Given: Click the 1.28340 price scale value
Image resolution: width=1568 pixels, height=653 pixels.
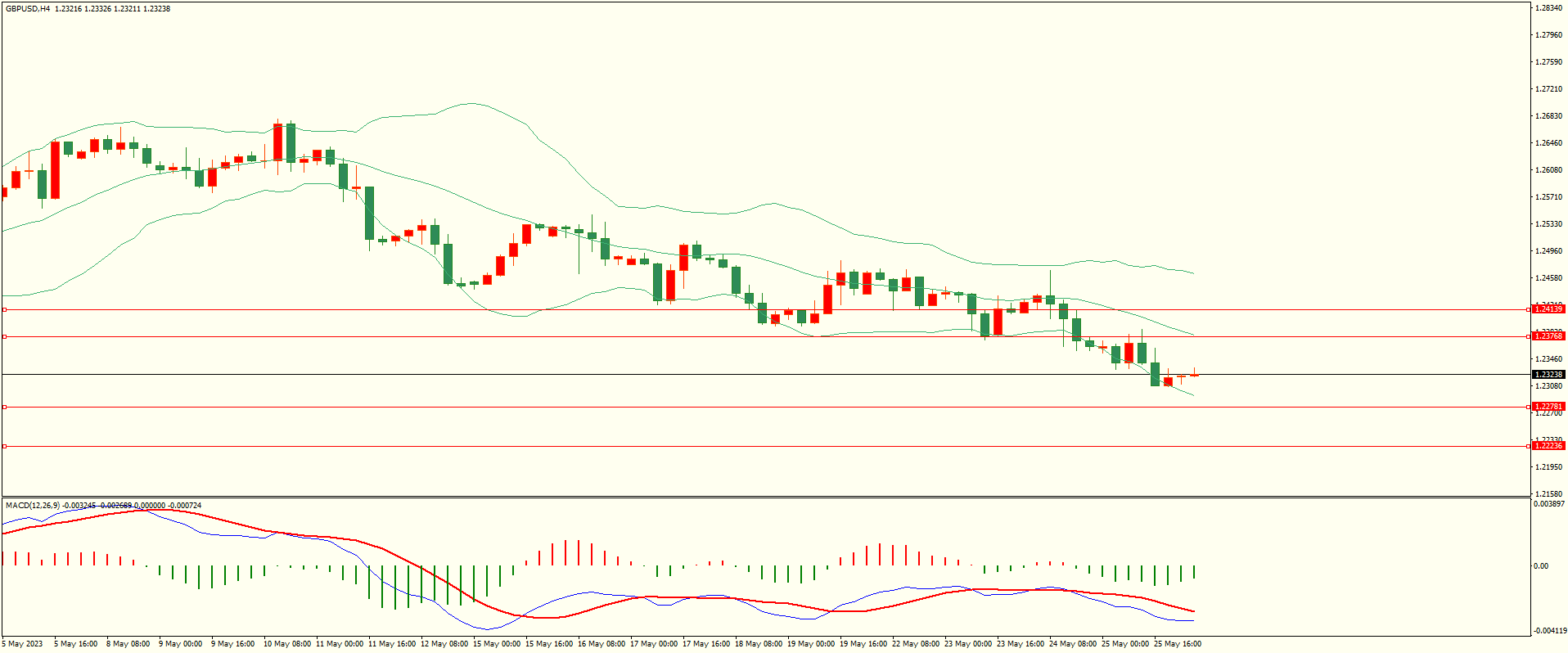Looking at the screenshot, I should [x=1549, y=8].
